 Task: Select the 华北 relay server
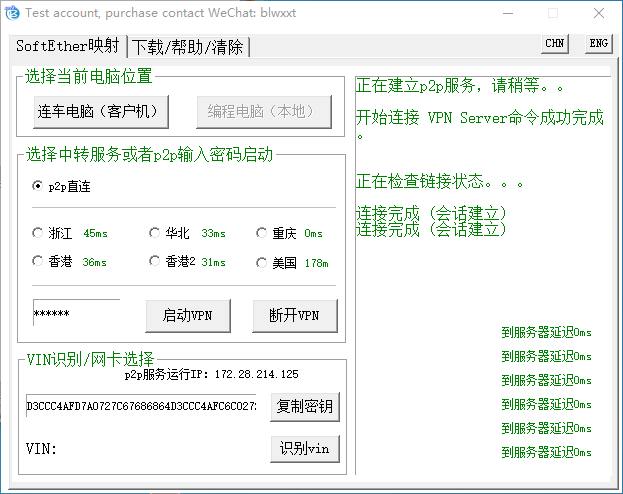(x=154, y=233)
